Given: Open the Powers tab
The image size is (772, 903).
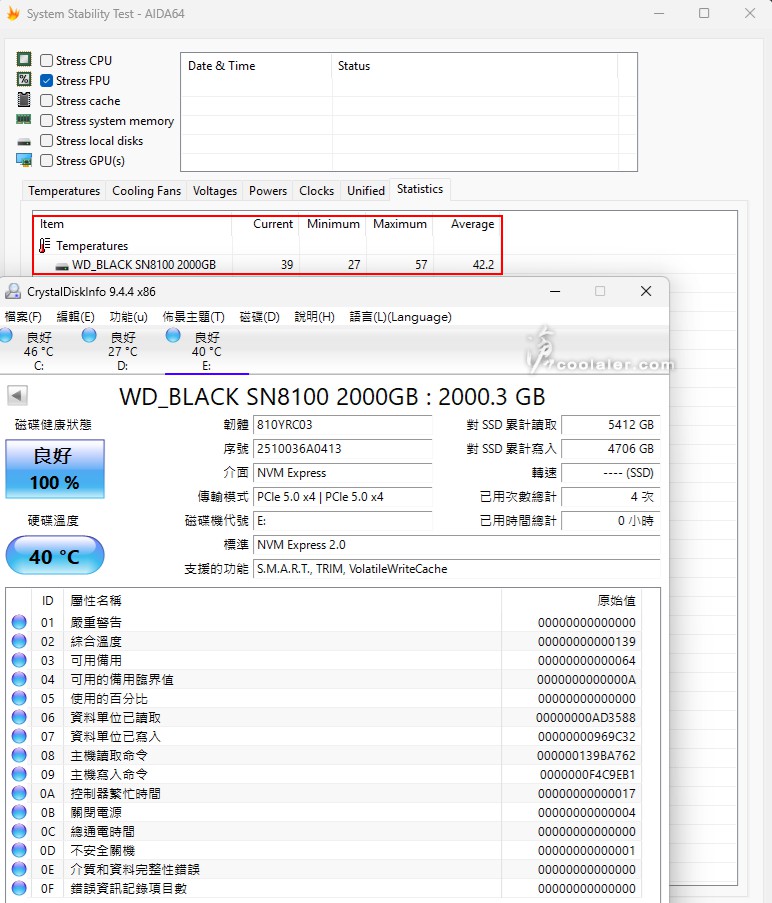Looking at the screenshot, I should (268, 191).
